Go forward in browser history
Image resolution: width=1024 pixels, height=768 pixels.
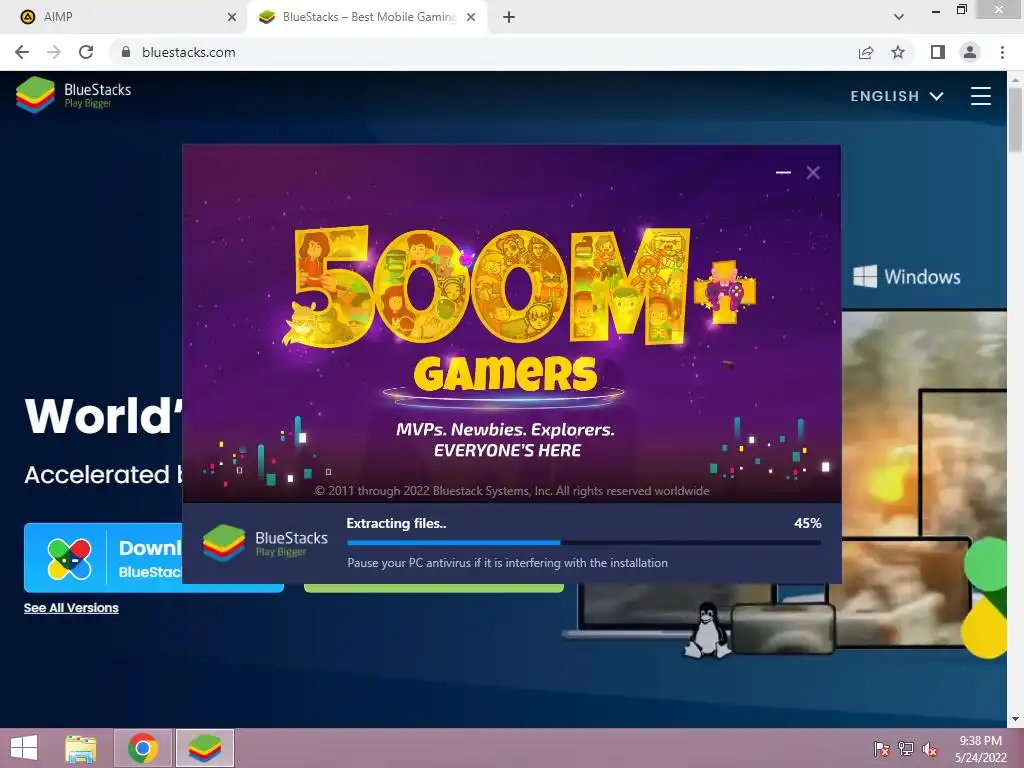(54, 52)
